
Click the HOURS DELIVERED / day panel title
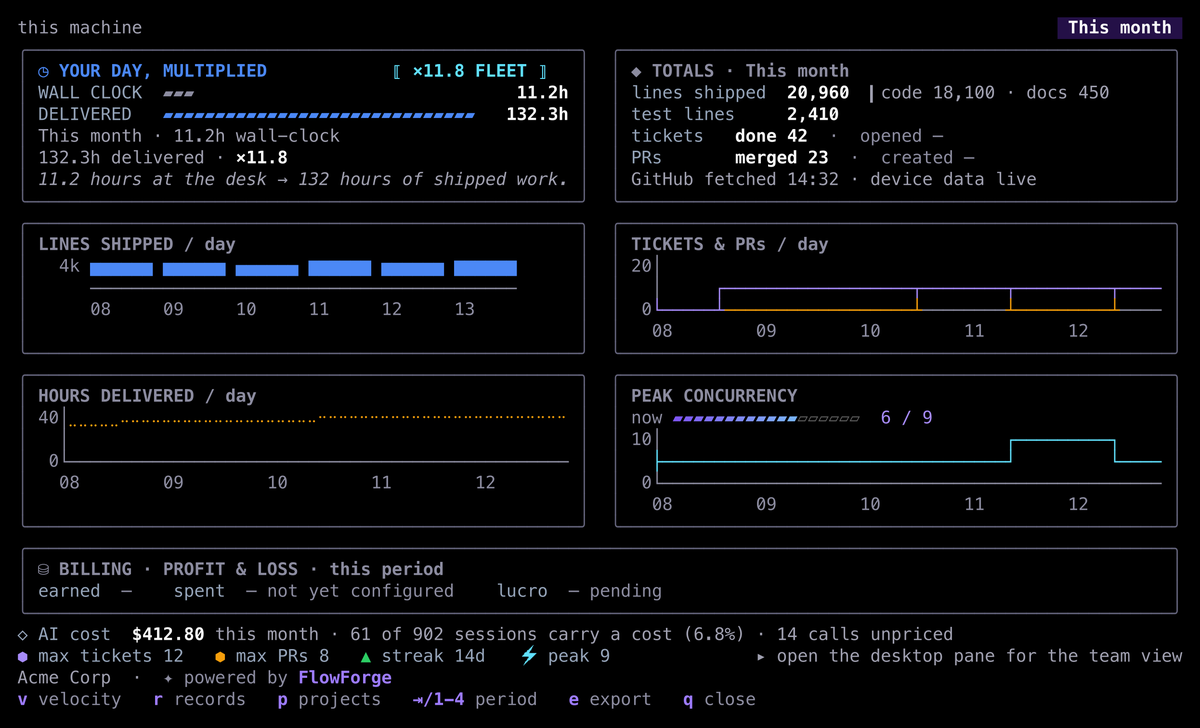coord(147,396)
